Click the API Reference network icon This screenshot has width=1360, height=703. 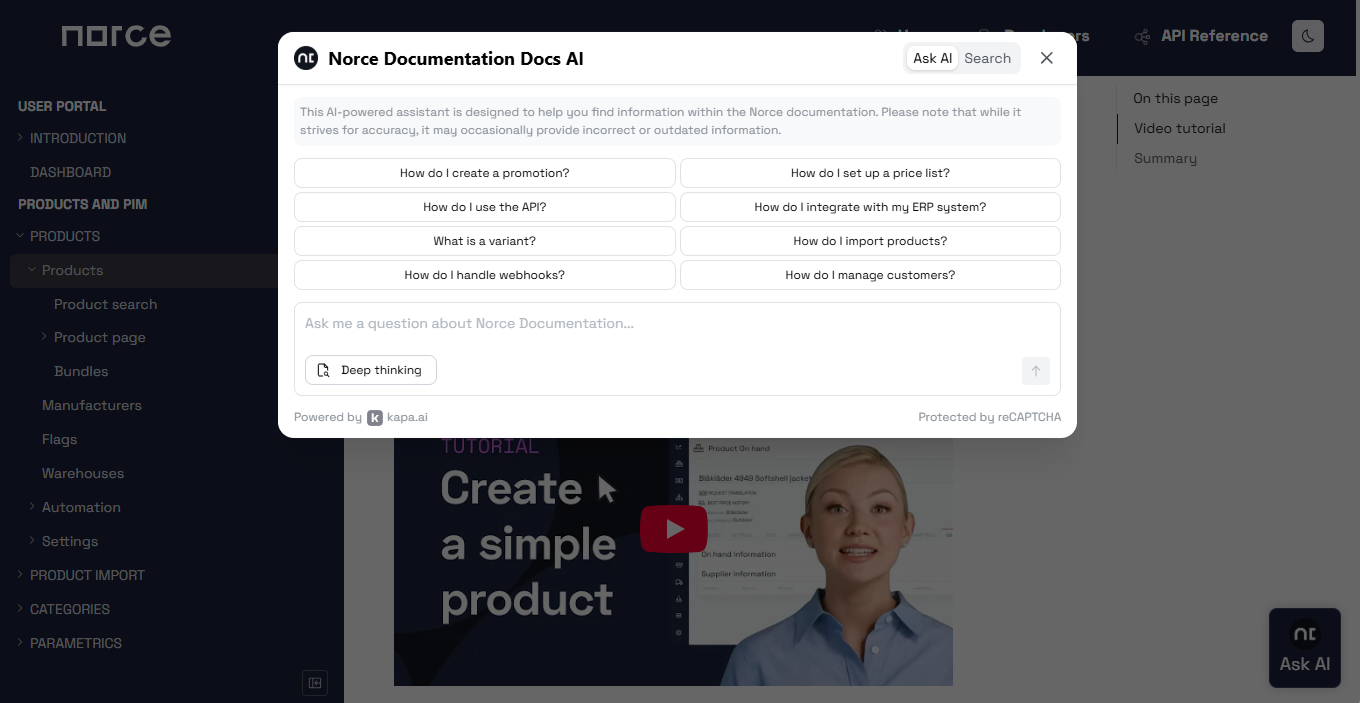(x=1141, y=35)
